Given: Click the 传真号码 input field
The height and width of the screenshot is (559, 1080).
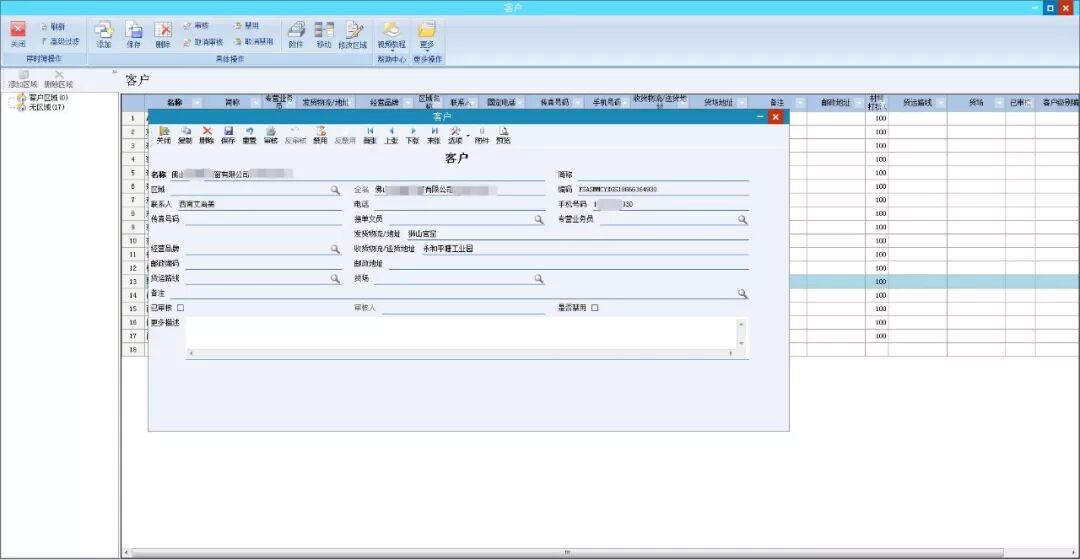Looking at the screenshot, I should (x=263, y=220).
